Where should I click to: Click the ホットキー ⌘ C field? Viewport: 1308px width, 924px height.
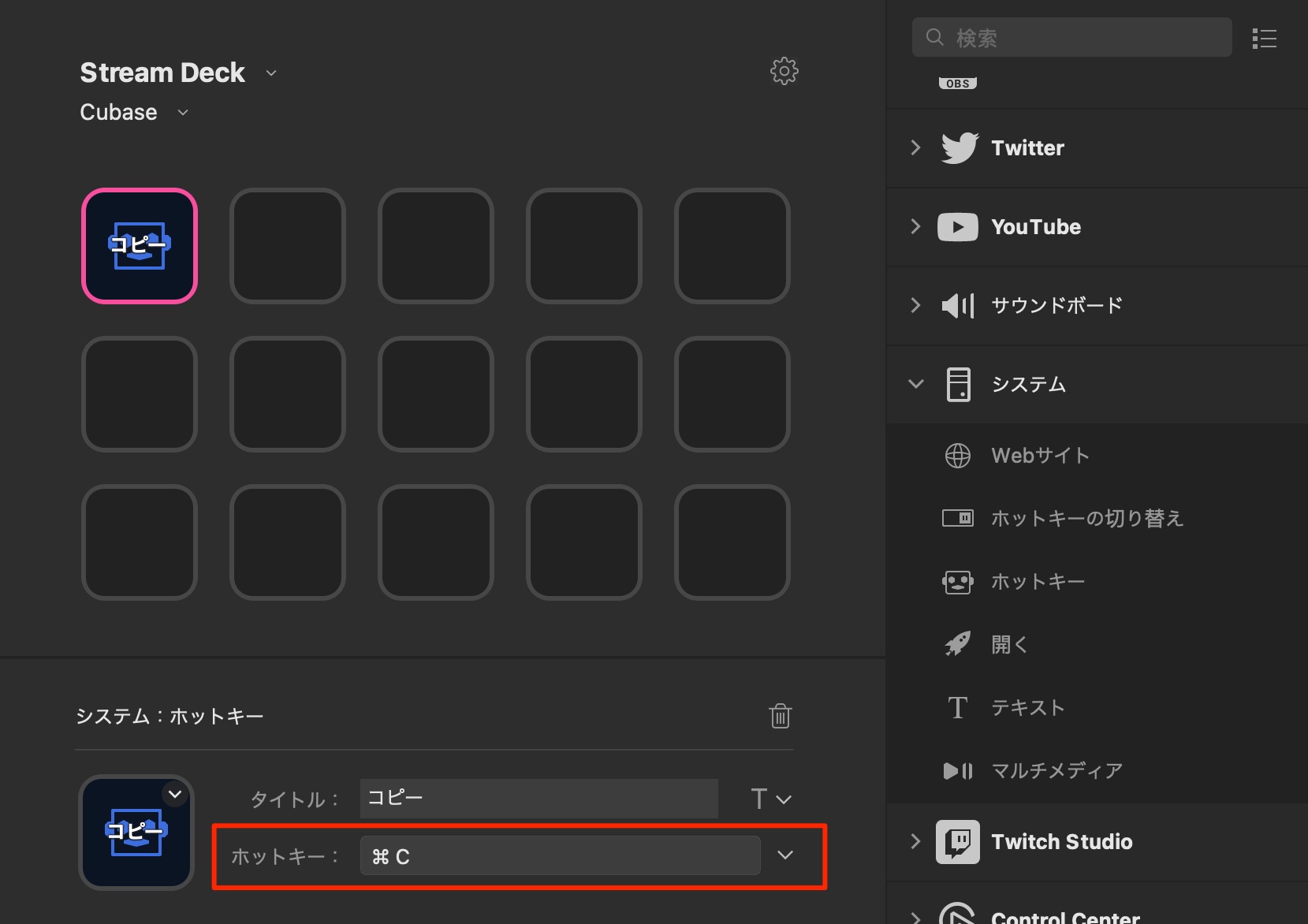click(561, 856)
